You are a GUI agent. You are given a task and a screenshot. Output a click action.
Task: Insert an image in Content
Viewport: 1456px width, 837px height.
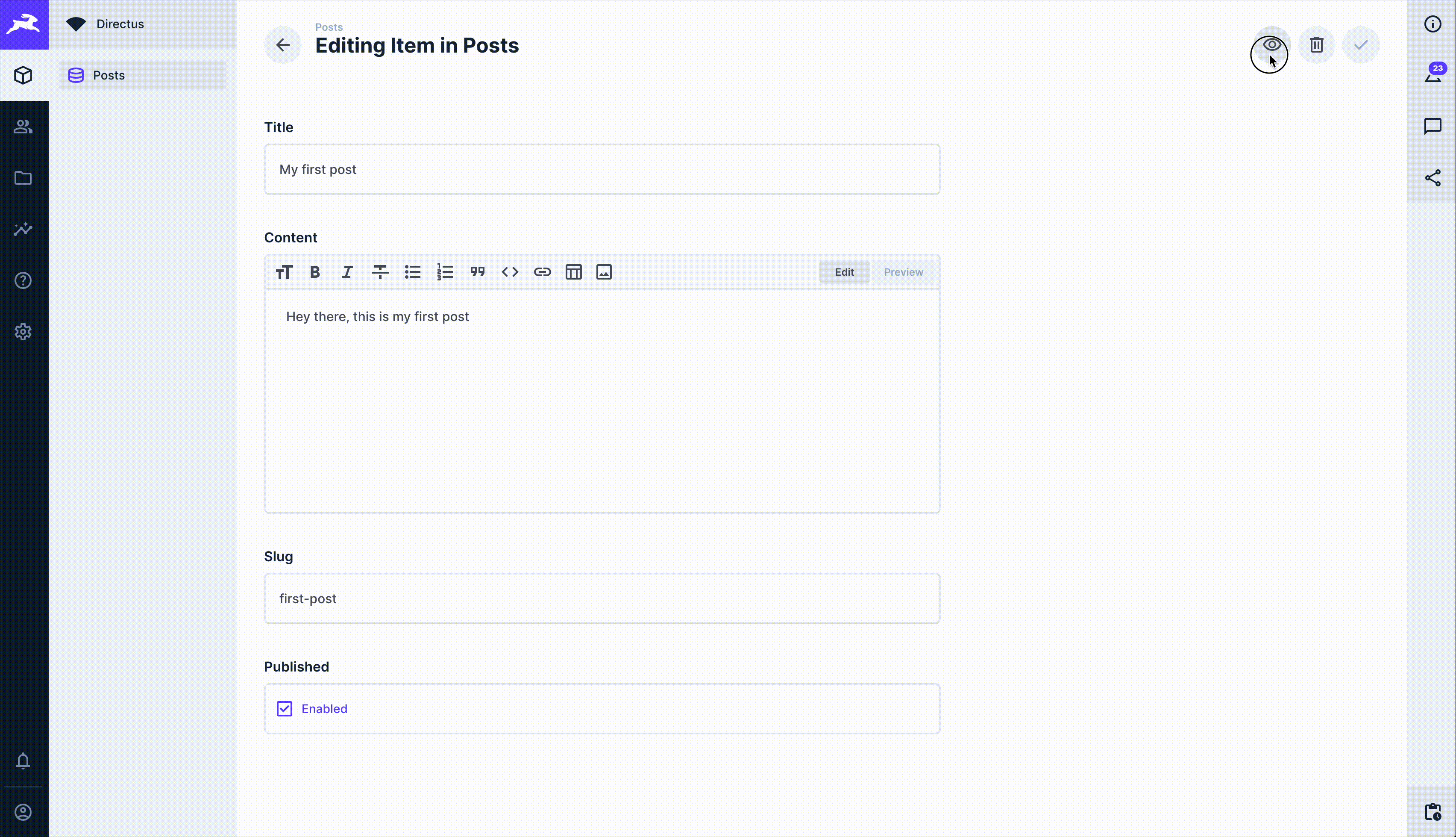coord(604,272)
